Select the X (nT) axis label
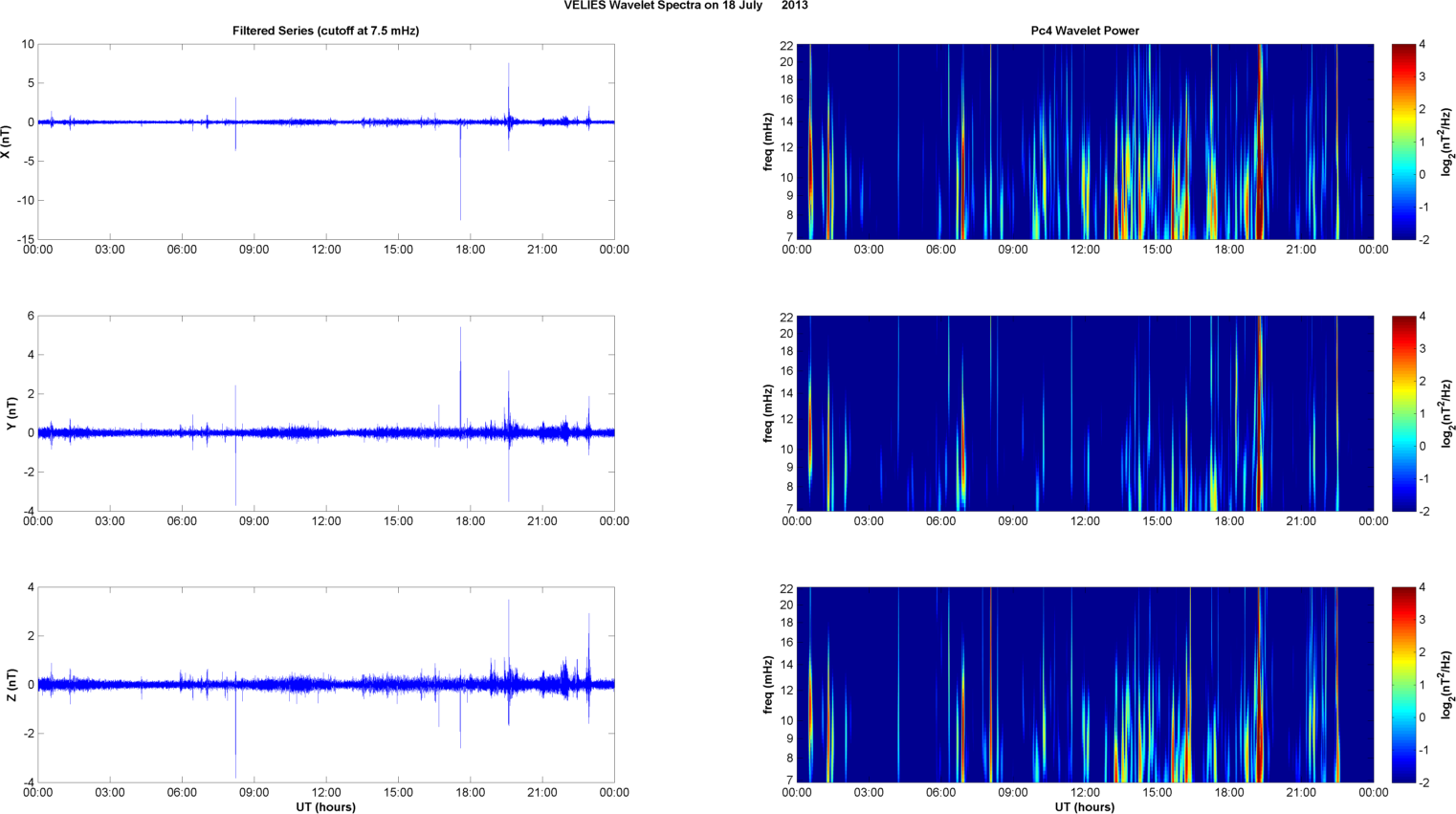 pos(6,142)
